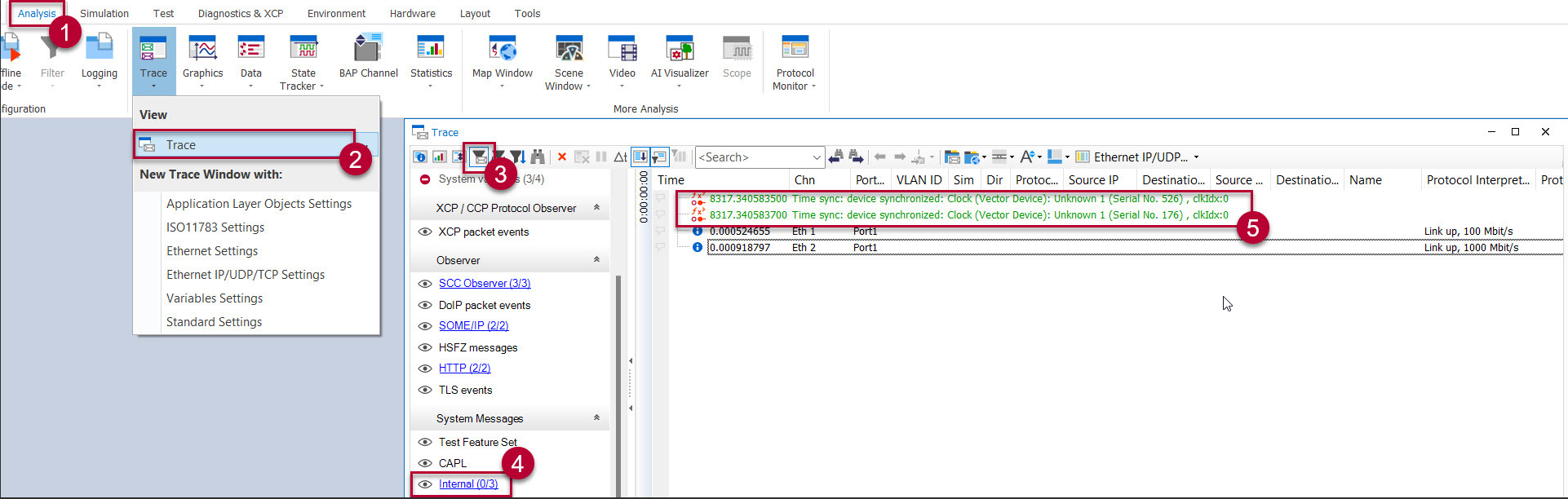The width and height of the screenshot is (1568, 499).
Task: Clear trace with the red X icon
Action: tap(562, 157)
